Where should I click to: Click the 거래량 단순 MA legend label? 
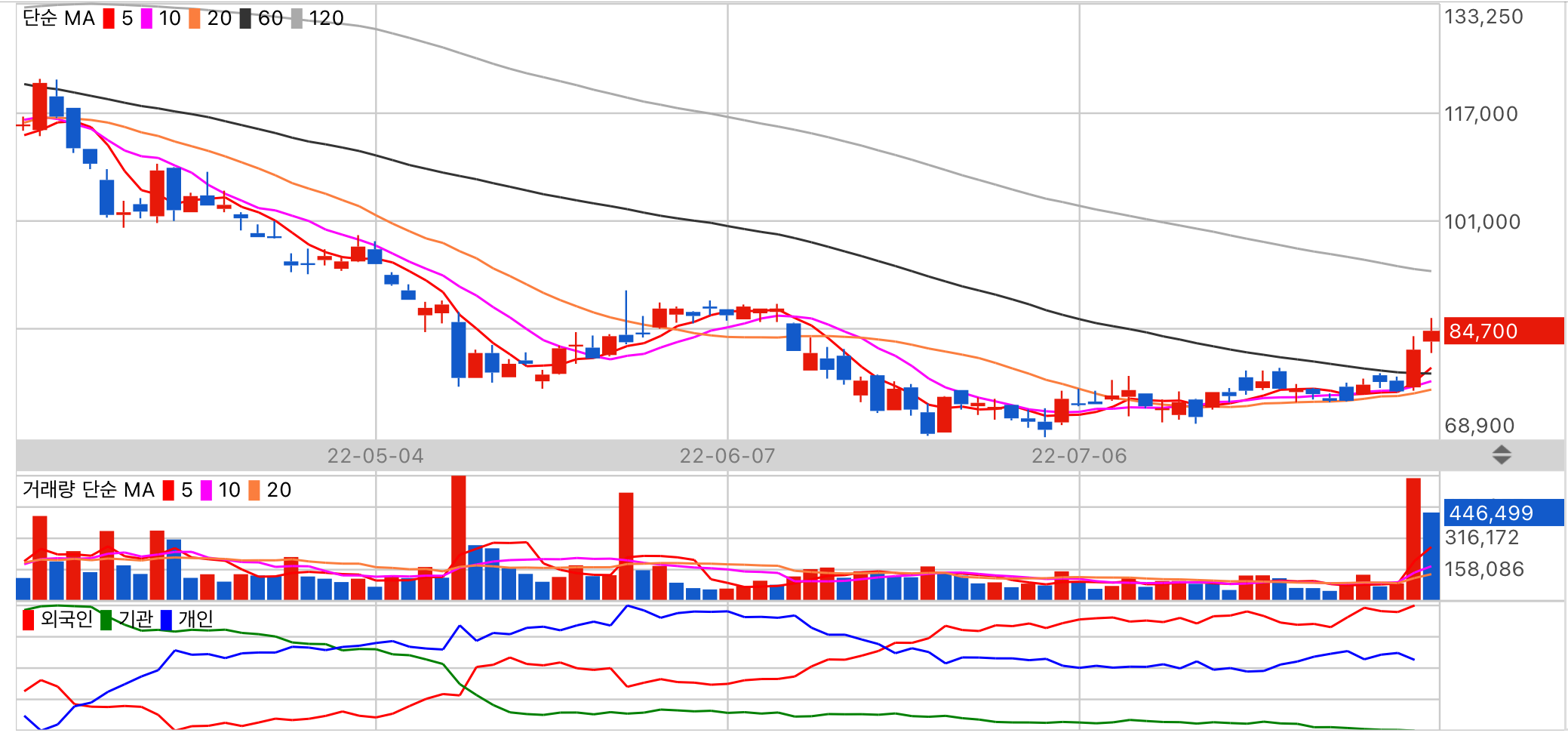[88, 490]
